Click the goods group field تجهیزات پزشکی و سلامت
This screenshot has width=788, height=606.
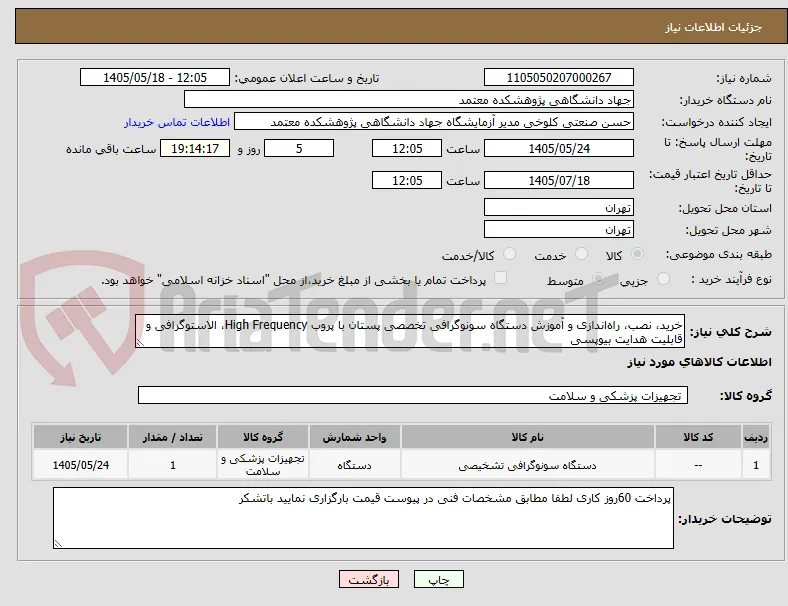[x=413, y=395]
